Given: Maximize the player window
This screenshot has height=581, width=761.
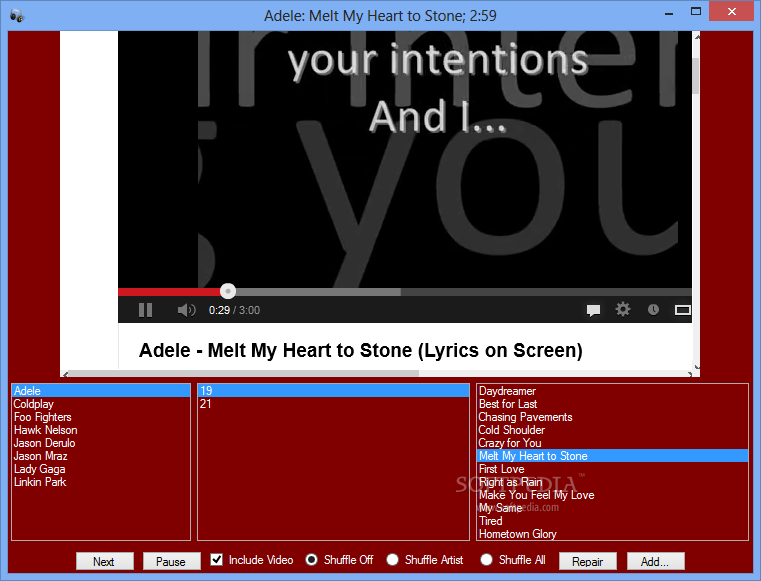Looking at the screenshot, I should pos(695,12).
